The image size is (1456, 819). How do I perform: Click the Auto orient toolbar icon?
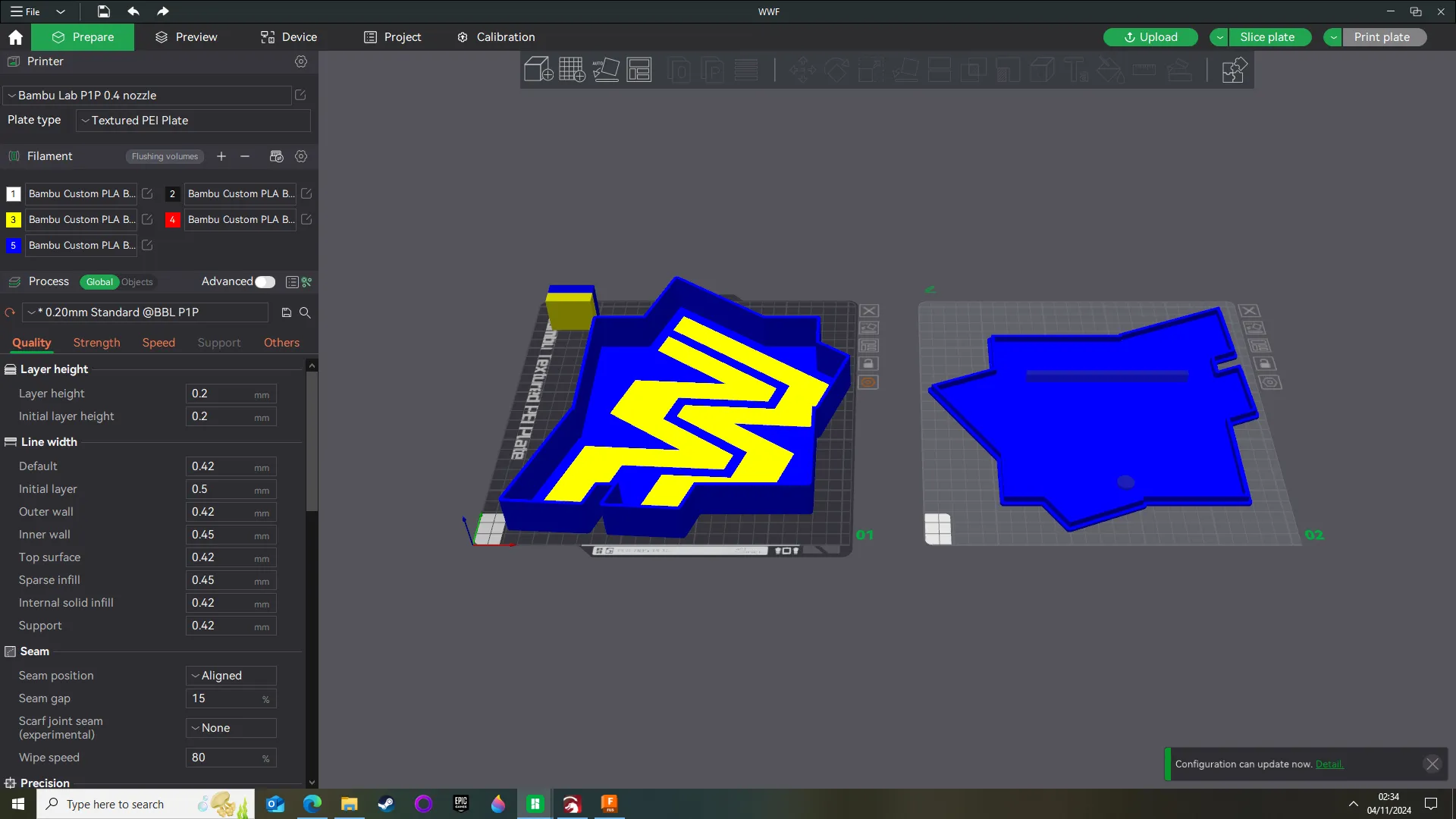(606, 70)
